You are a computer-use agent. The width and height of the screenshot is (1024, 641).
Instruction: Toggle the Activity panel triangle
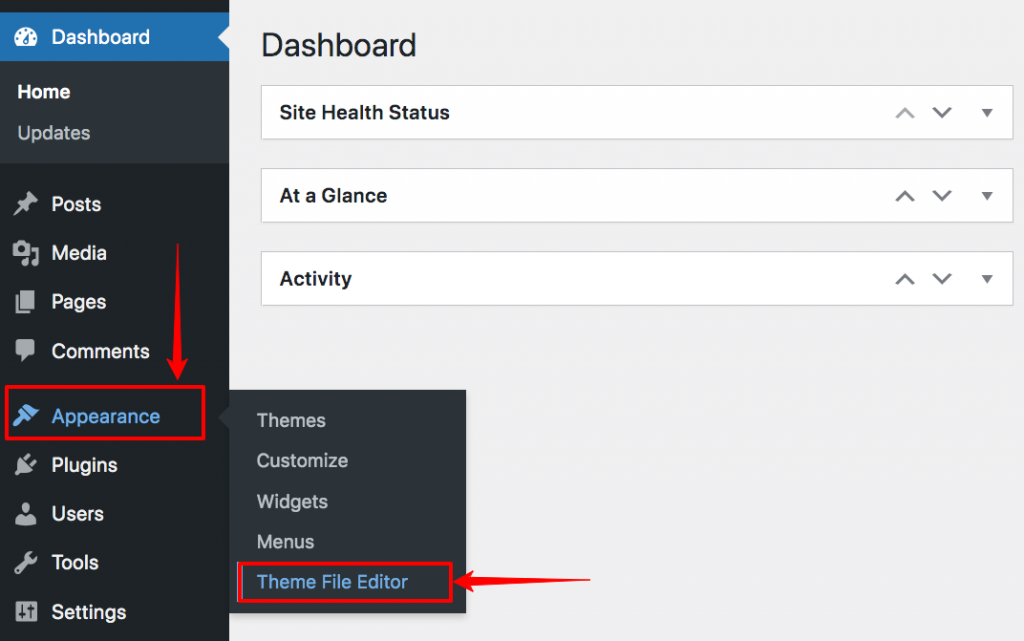[987, 279]
